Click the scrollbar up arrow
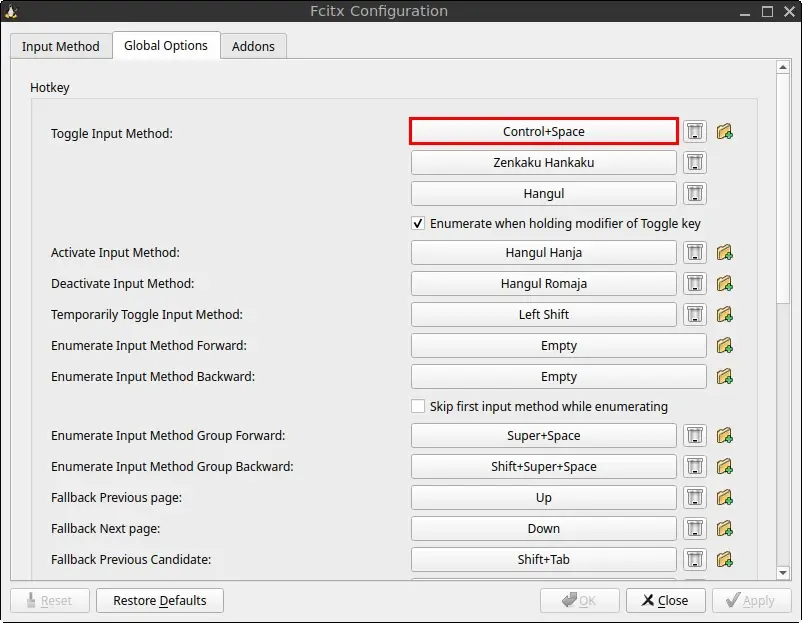This screenshot has width=802, height=623. tap(783, 67)
